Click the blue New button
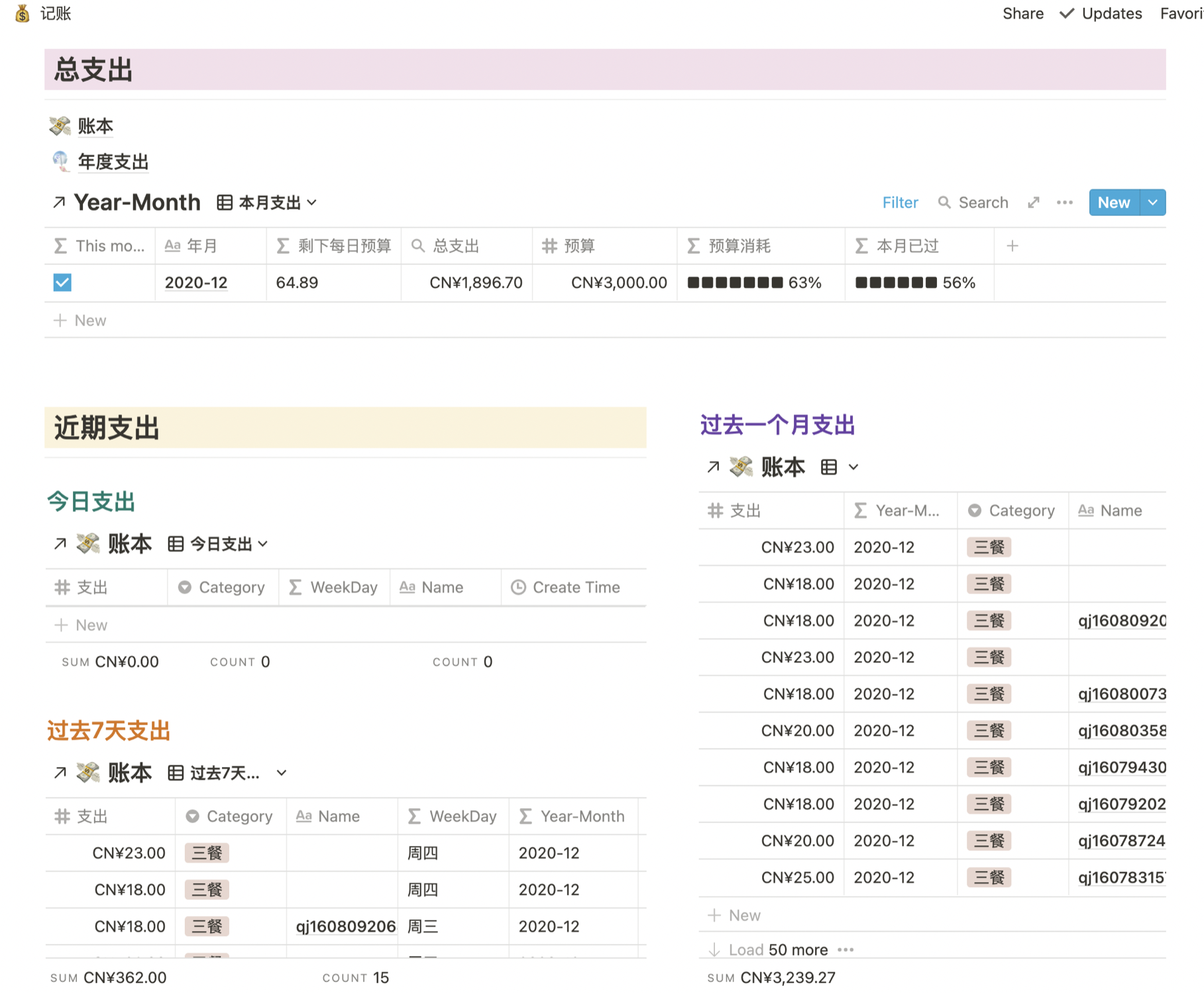This screenshot has height=993, width=1204. [1113, 202]
